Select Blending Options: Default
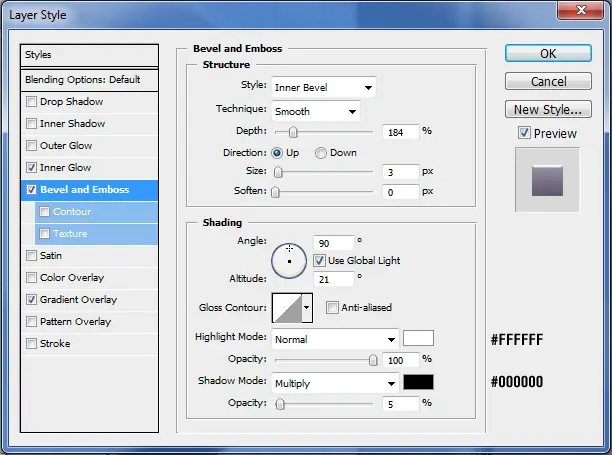This screenshot has height=455, width=612. pos(89,80)
